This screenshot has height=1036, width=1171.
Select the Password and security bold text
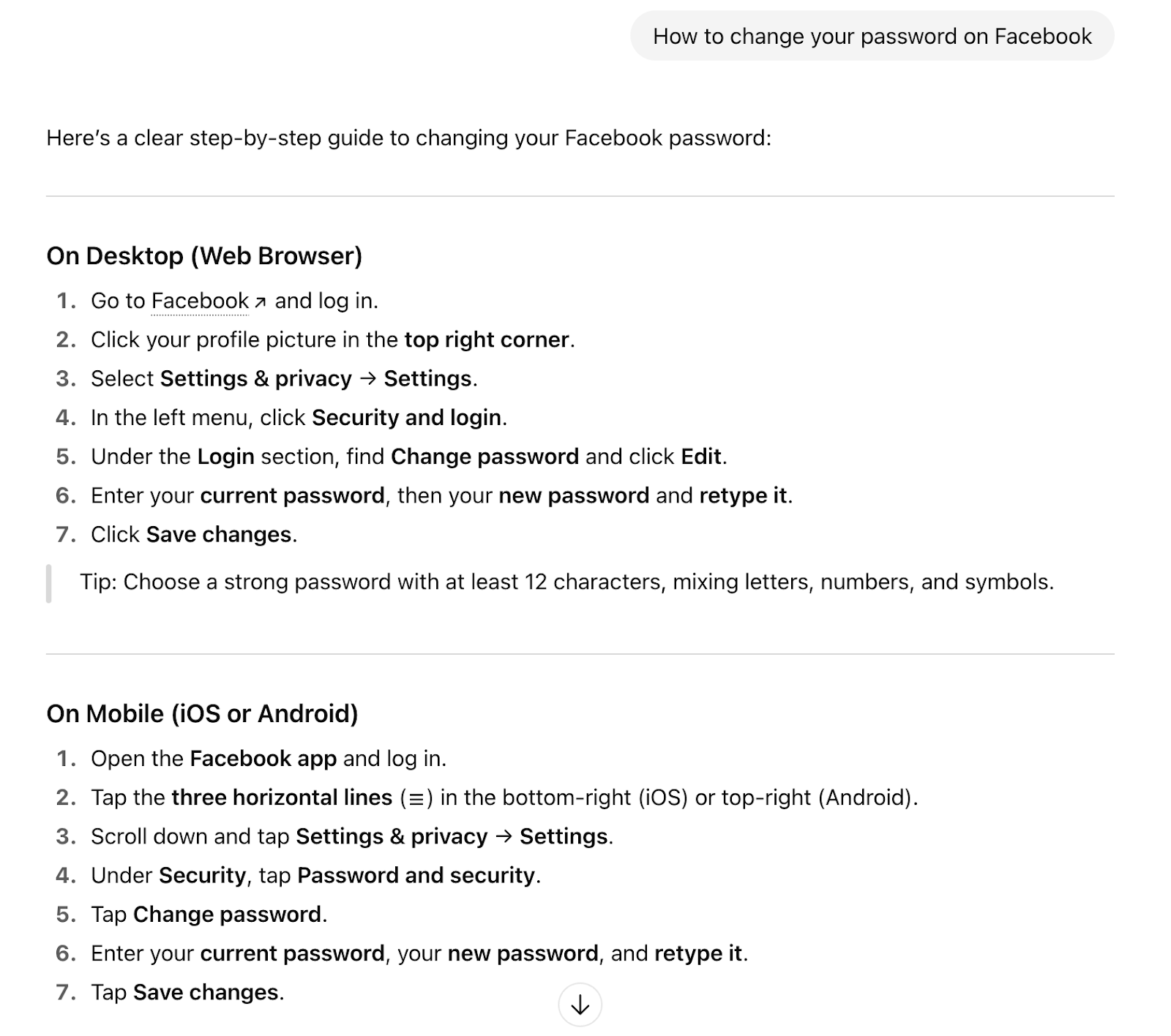[x=417, y=875]
